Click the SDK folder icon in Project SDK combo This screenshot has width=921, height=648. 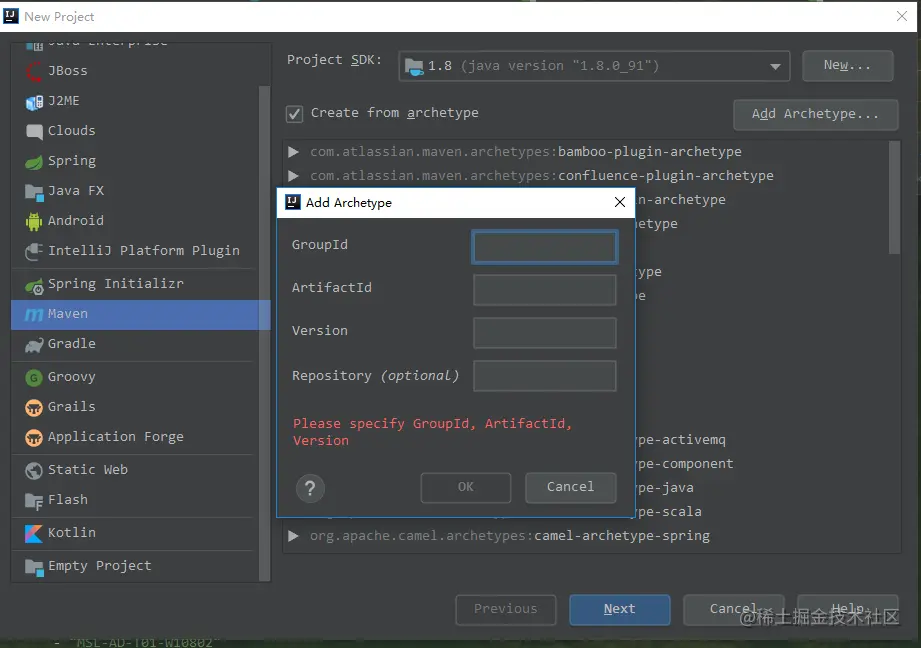[414, 67]
